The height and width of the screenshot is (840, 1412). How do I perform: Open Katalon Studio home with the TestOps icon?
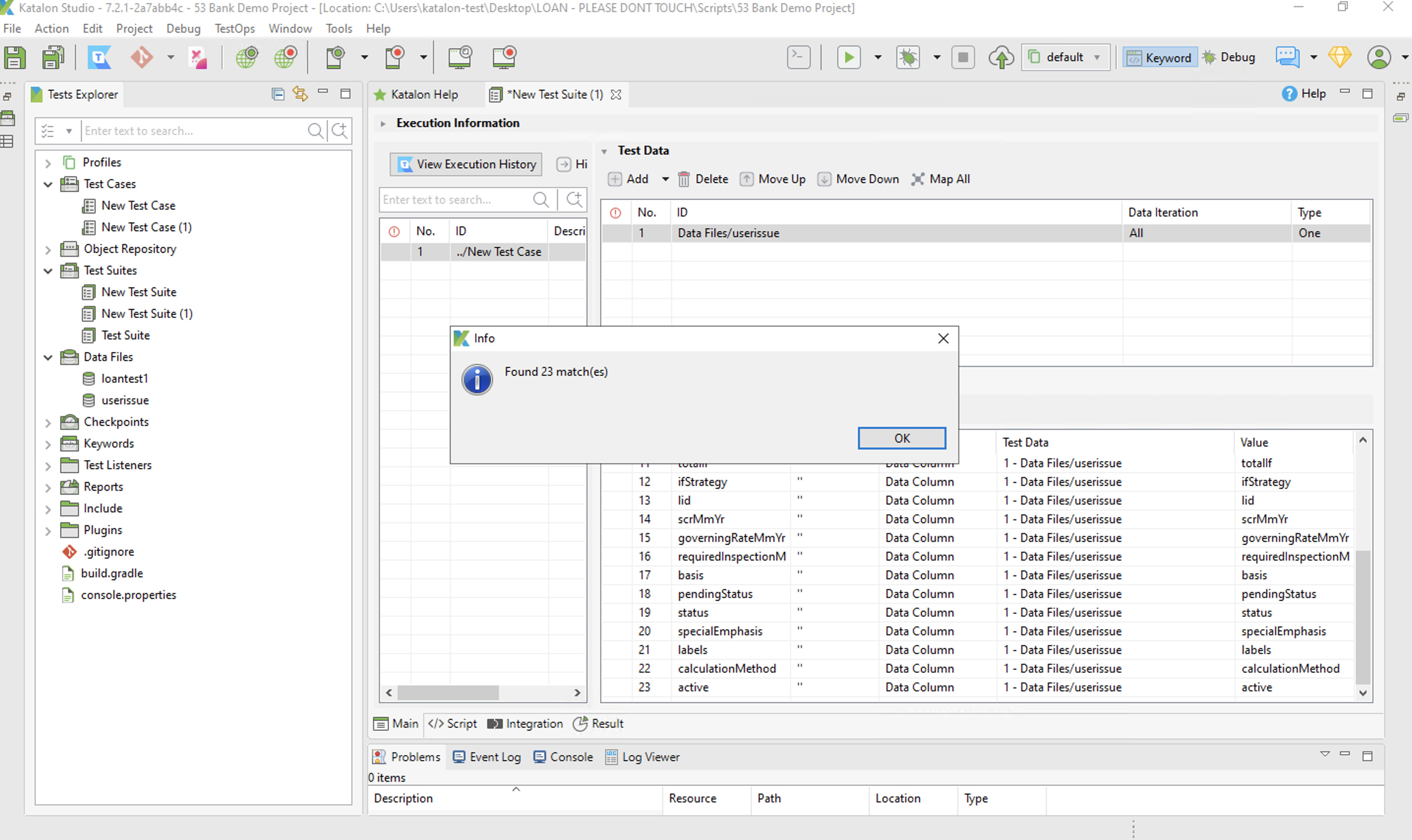coord(99,57)
